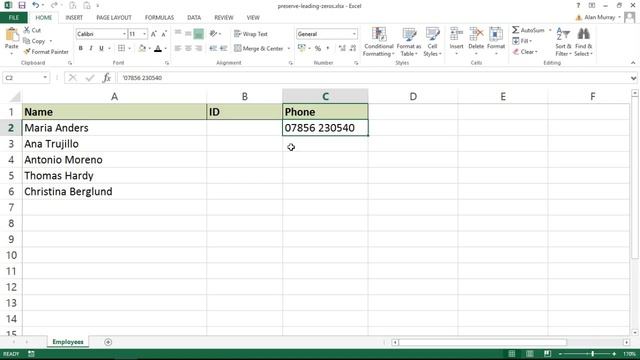Click the Orientation text angle icon
The image size is (640, 360).
tap(213, 33)
